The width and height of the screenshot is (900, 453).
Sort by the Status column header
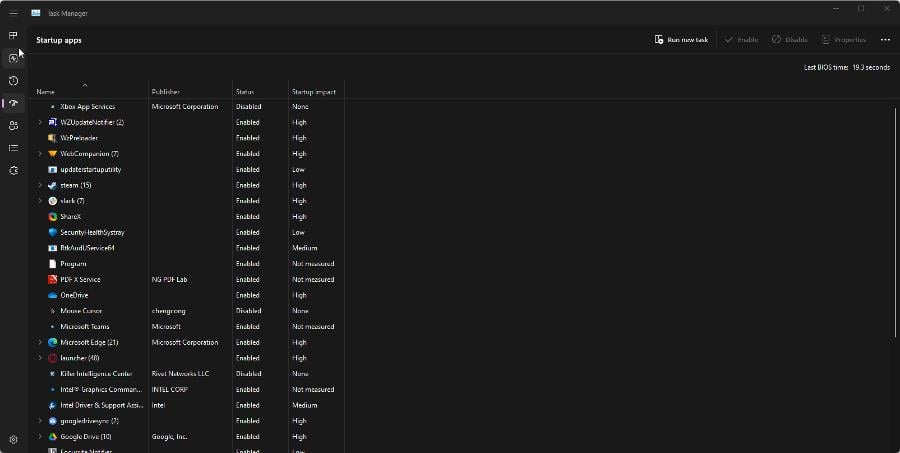pos(260,90)
